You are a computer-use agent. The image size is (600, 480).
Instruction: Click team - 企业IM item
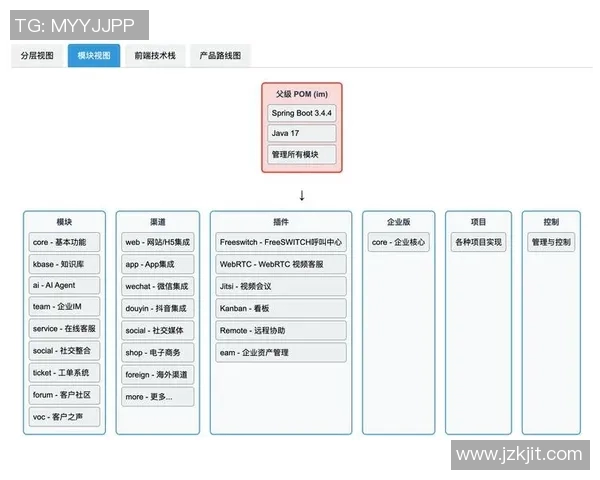64,307
